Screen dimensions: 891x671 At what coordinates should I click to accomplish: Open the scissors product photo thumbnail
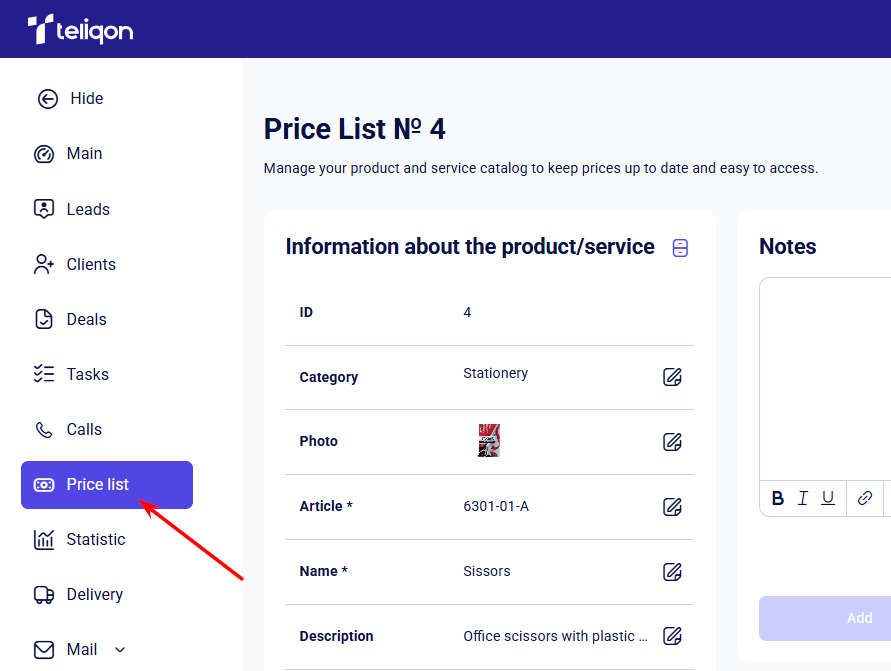489,441
